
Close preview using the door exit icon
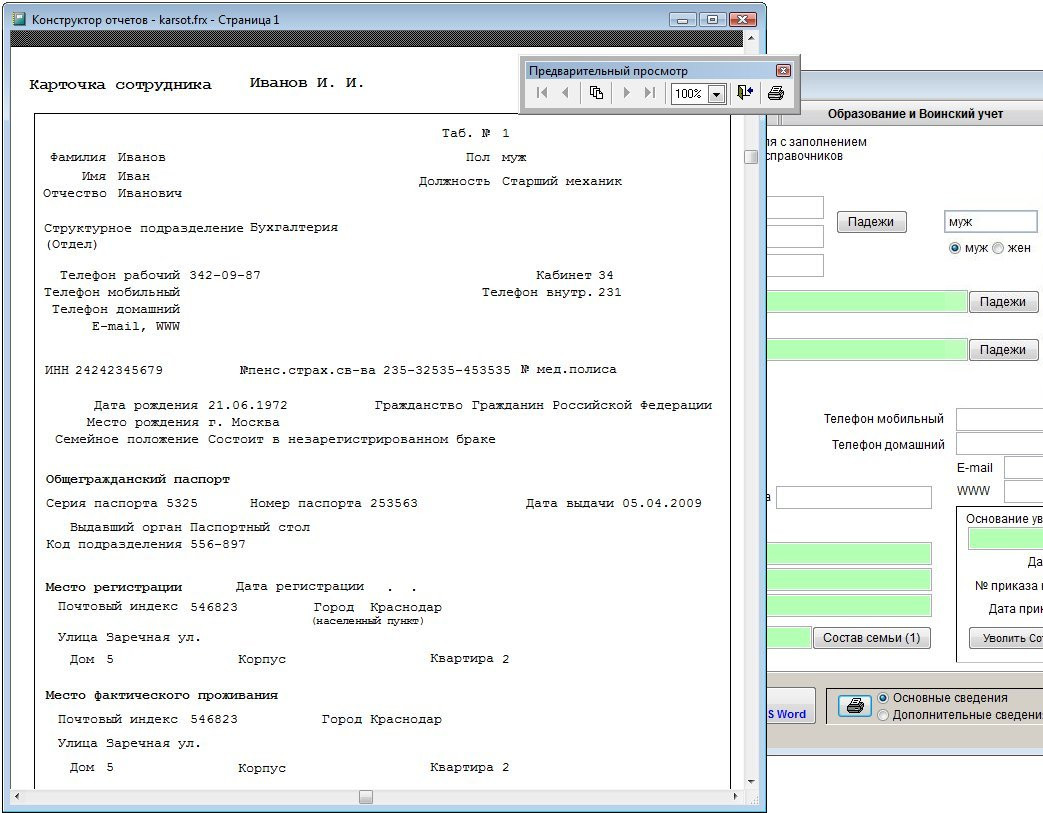(x=745, y=93)
